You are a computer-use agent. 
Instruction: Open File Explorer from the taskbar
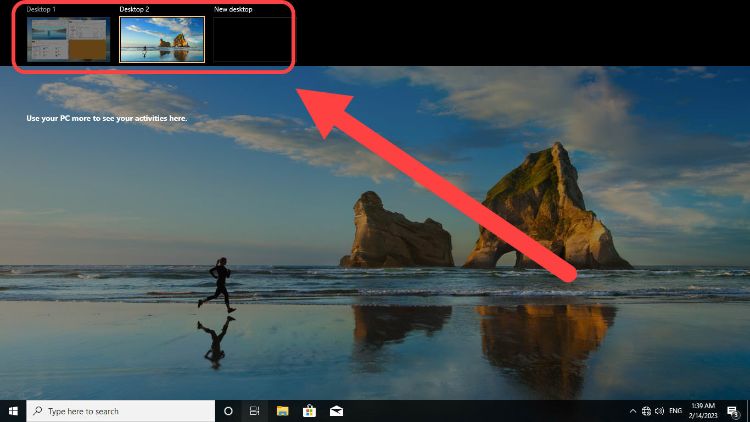(283, 411)
